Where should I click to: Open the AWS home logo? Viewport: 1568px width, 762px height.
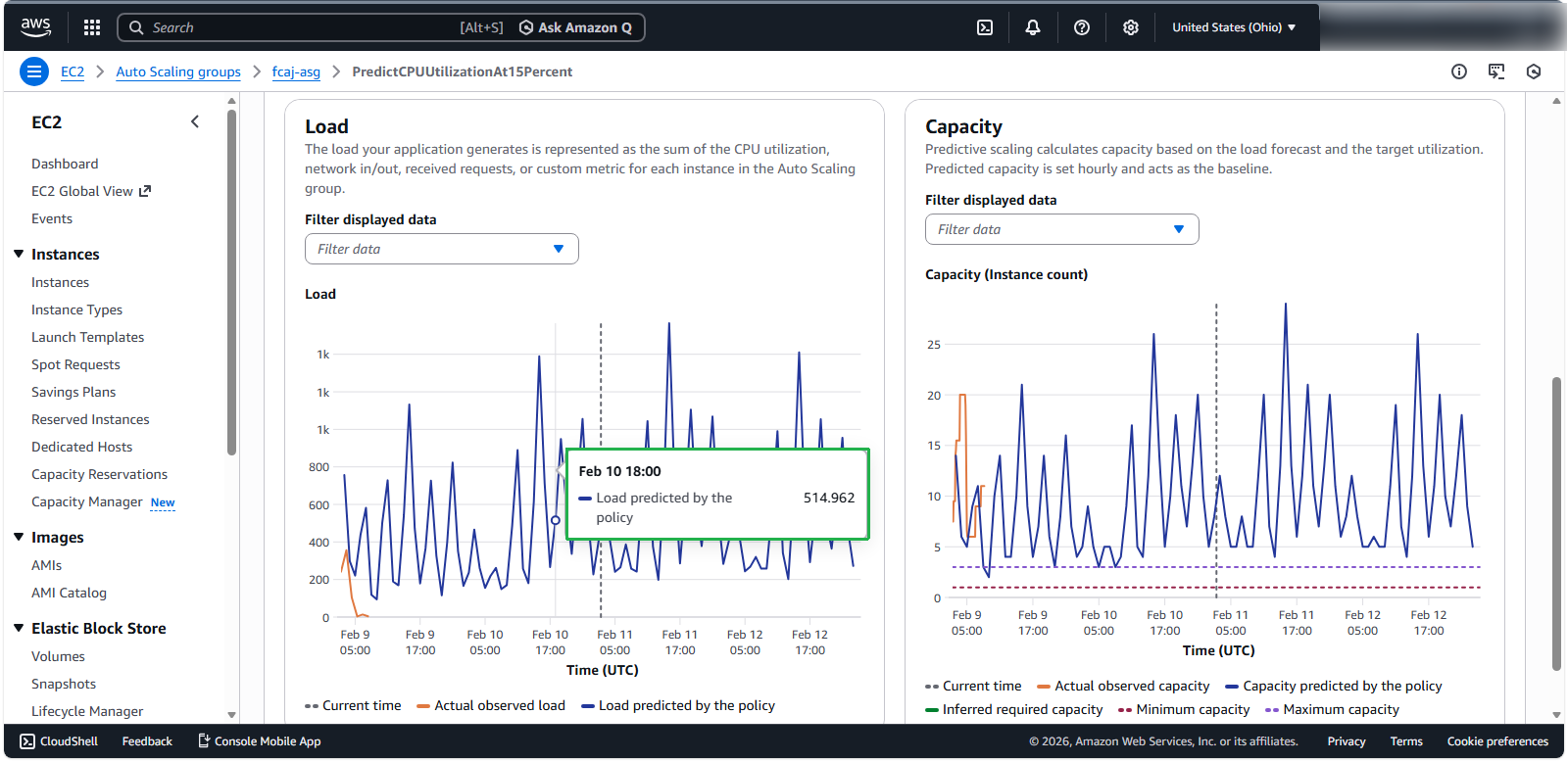pos(35,27)
